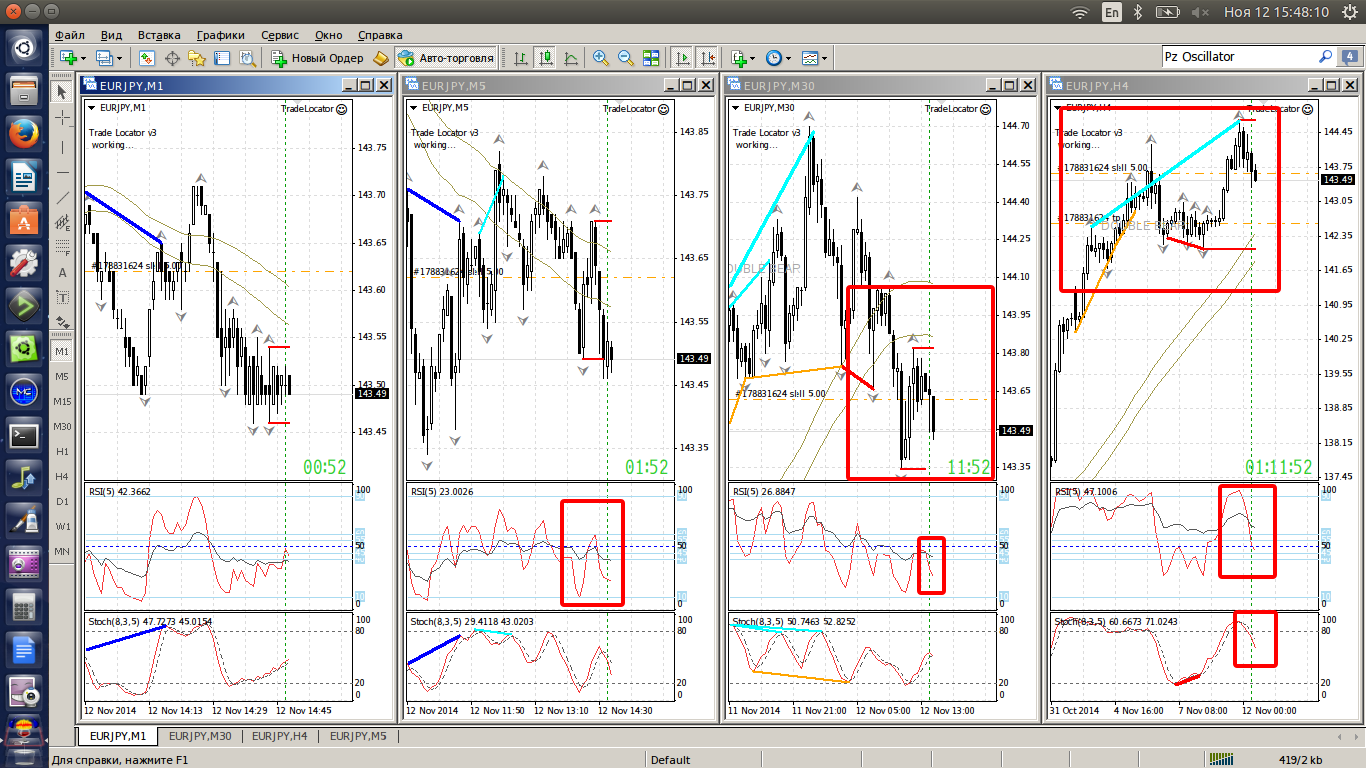Expand the Indicators dropdown arrow
The width and height of the screenshot is (1366, 768).
(x=752, y=58)
